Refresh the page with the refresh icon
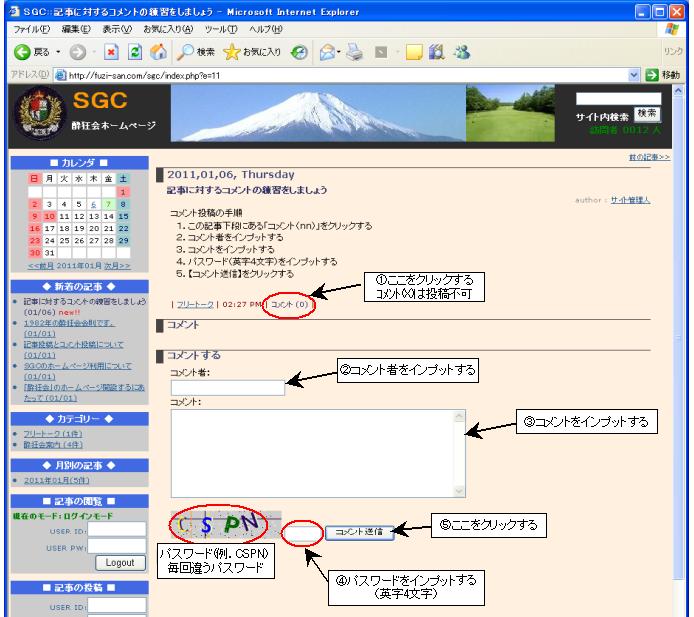 pyautogui.click(x=134, y=51)
